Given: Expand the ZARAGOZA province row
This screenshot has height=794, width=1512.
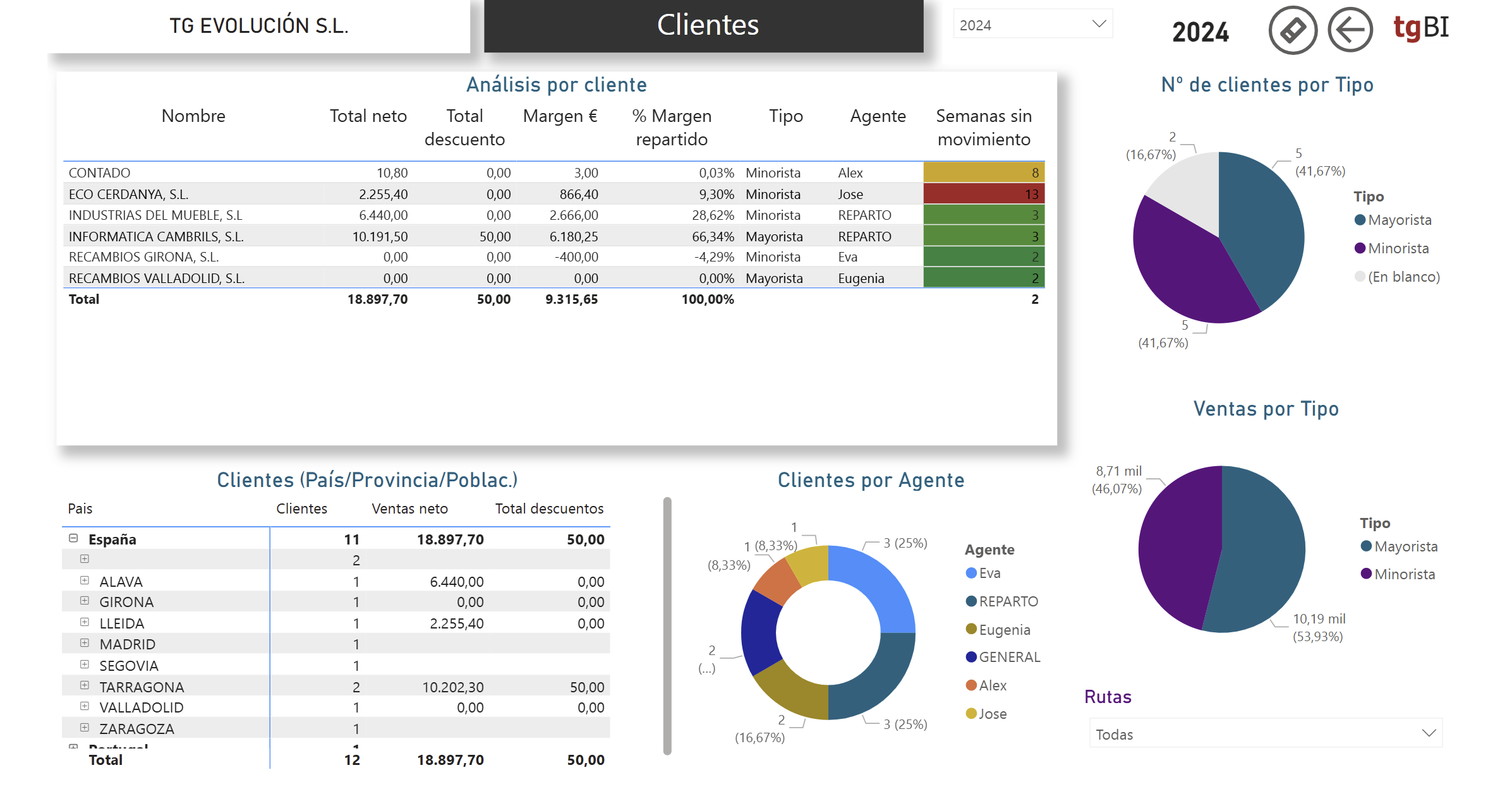Looking at the screenshot, I should pyautogui.click(x=85, y=728).
